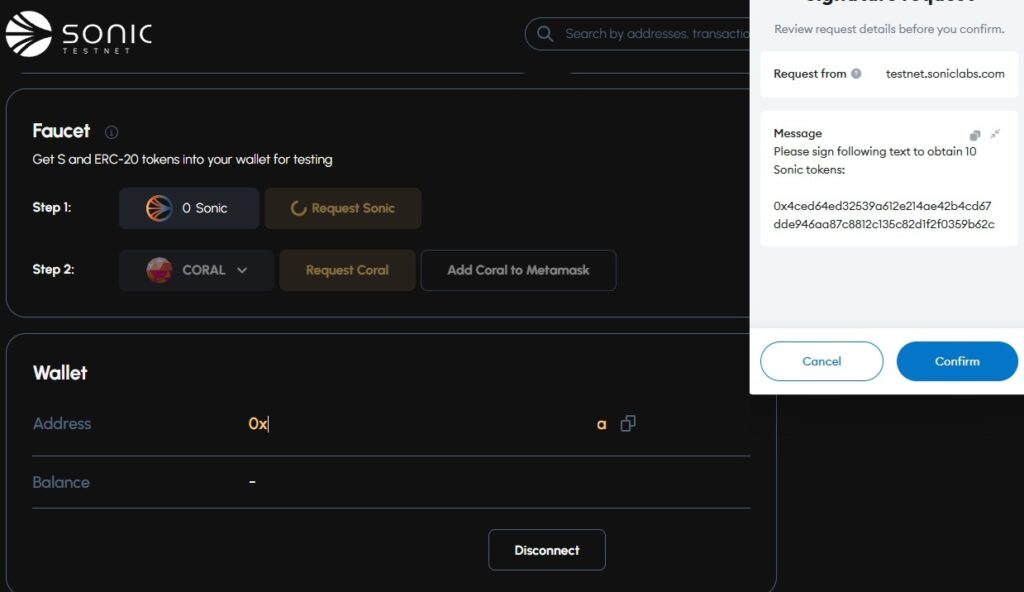The height and width of the screenshot is (592, 1024).
Task: Click the Wallet heading
Action: pyautogui.click(x=60, y=373)
